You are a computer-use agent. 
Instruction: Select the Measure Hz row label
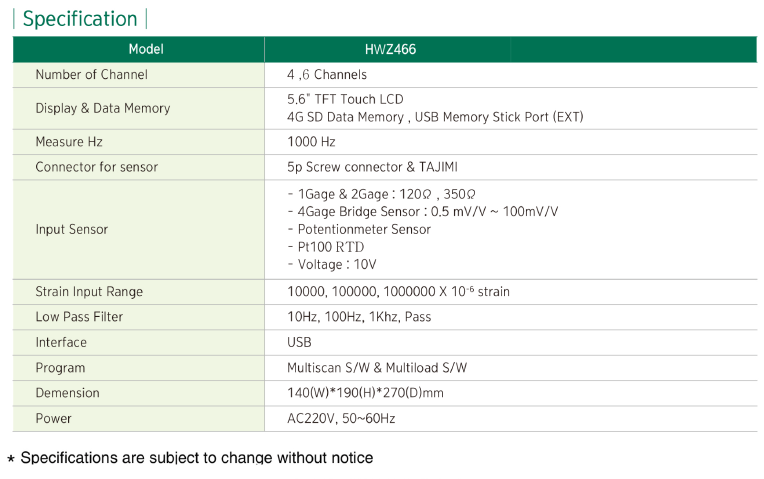point(69,142)
